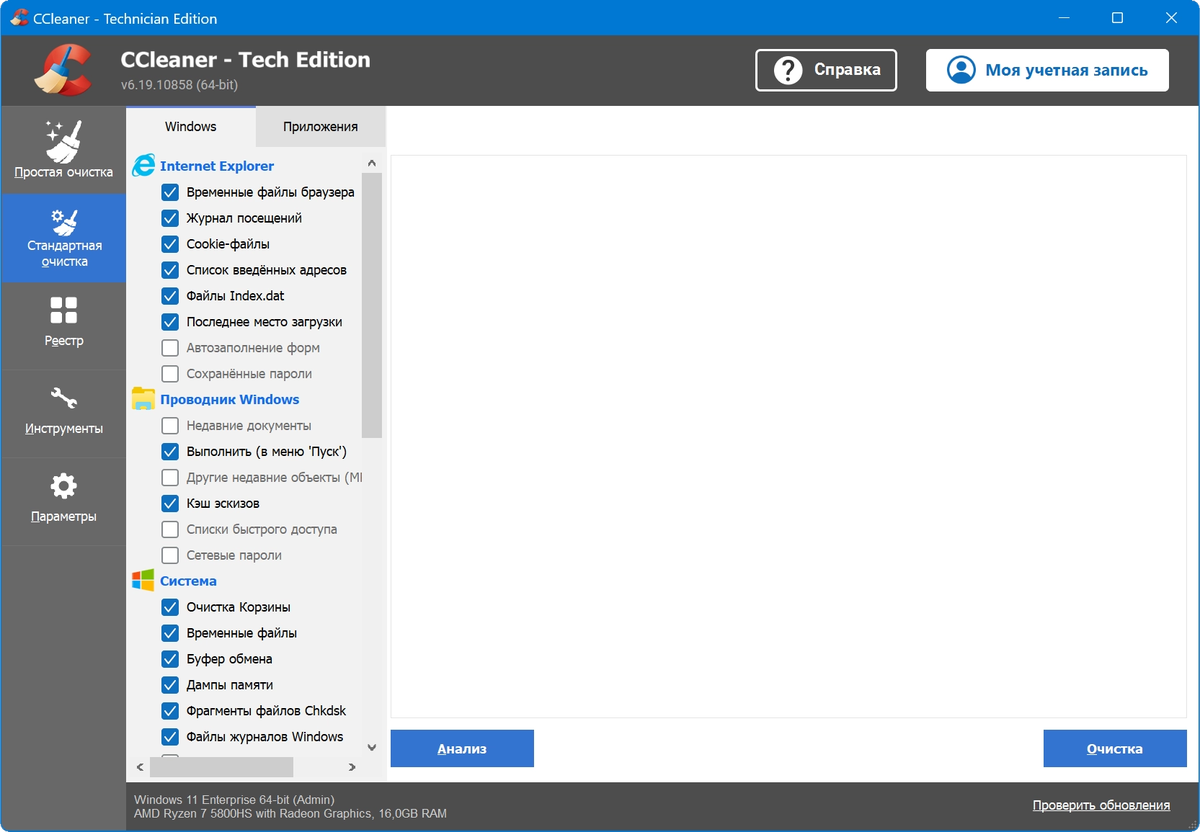Uncheck Фрагменты файлов Chkdsk

point(170,711)
